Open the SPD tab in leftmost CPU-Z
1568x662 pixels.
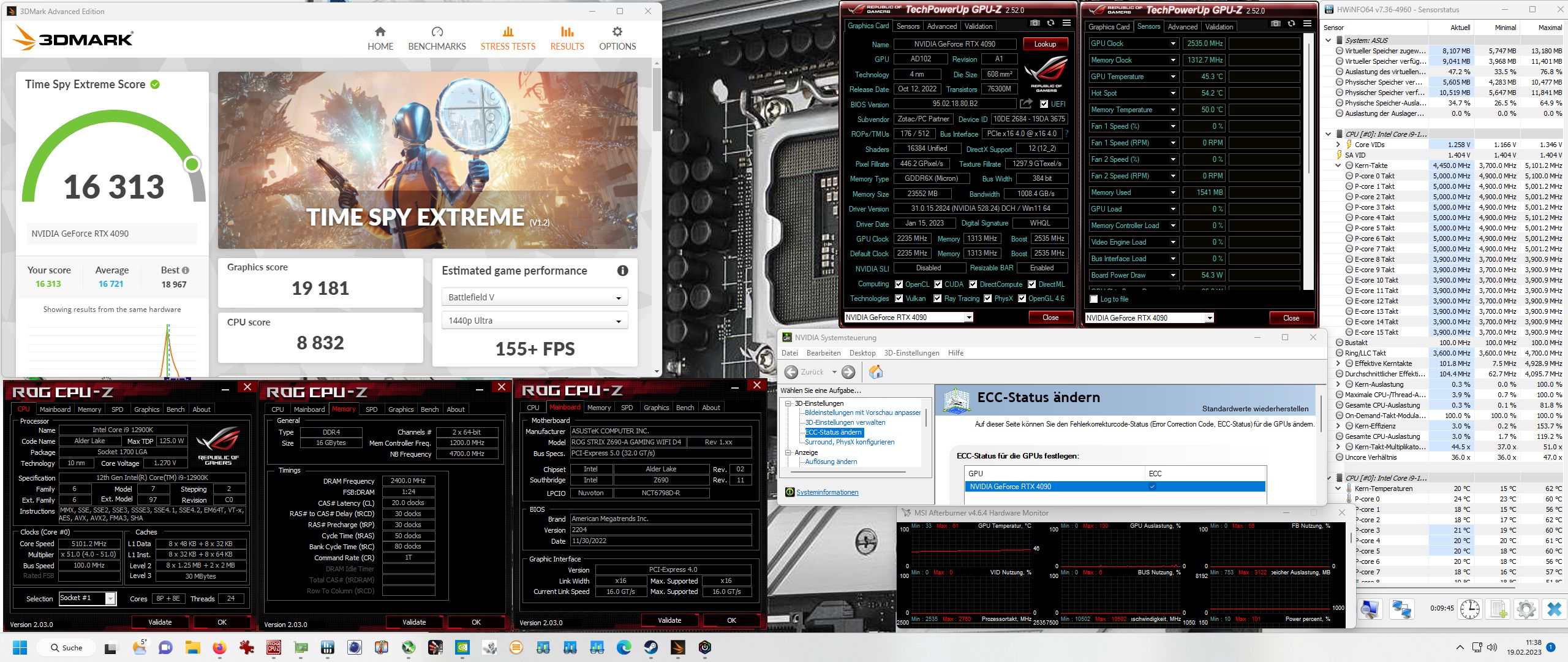[117, 409]
